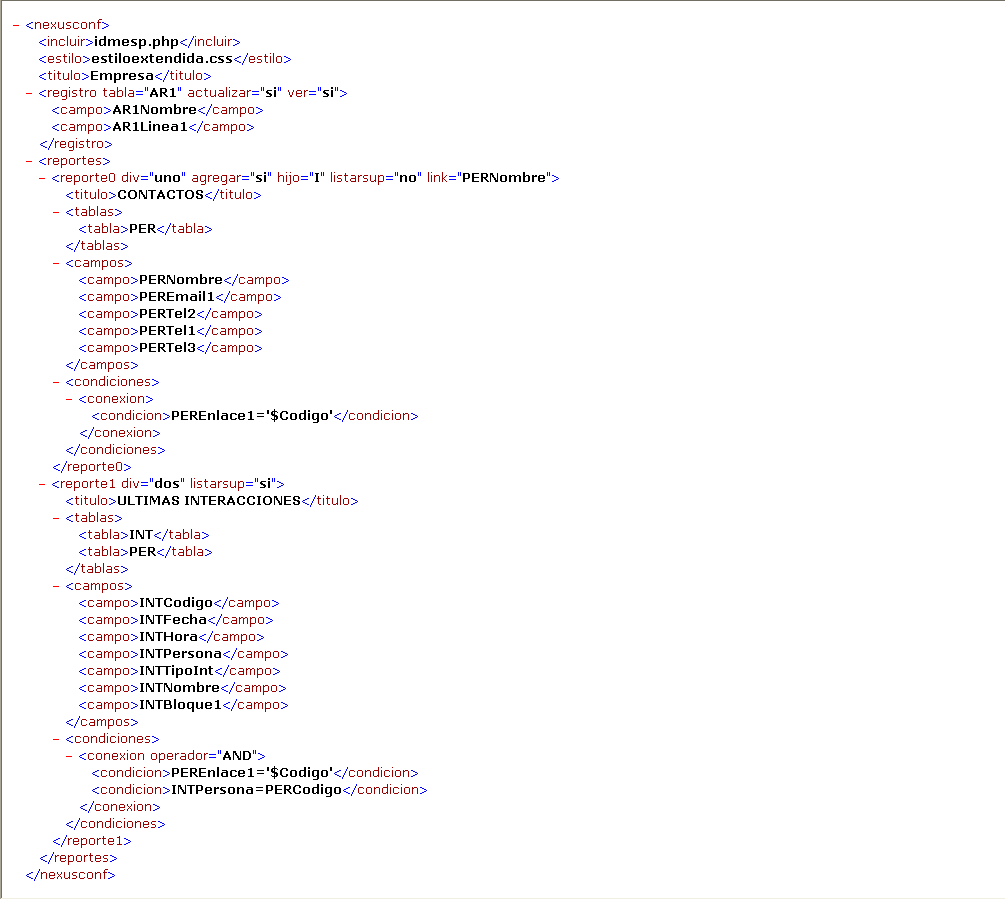Collapse the reportes node
Screen dimensions: 1005x899
click(x=29, y=160)
